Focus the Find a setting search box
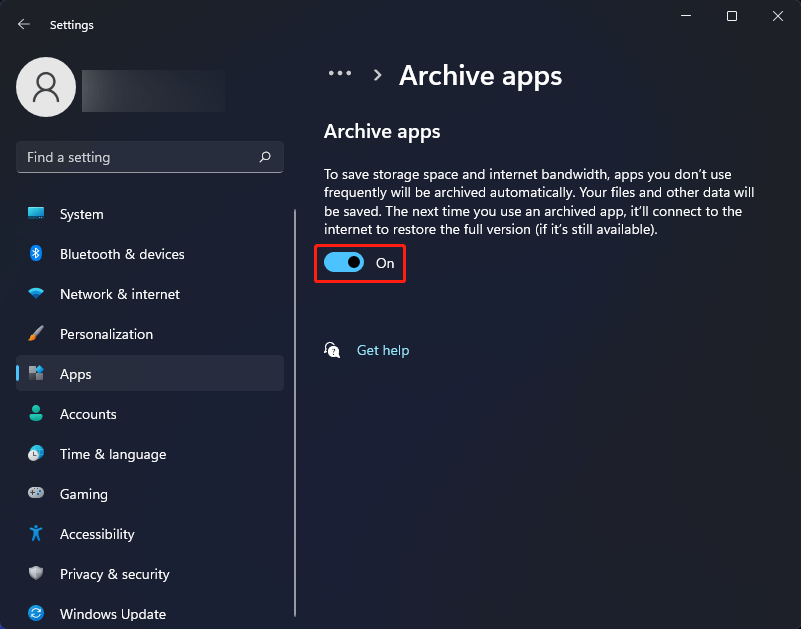Screen dimensions: 801x629 pos(150,157)
